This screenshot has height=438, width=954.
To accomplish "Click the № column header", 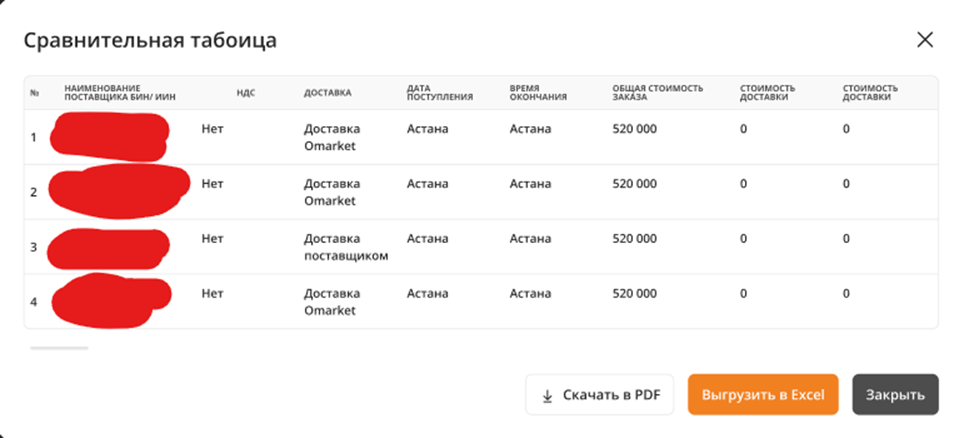I will tap(35, 93).
